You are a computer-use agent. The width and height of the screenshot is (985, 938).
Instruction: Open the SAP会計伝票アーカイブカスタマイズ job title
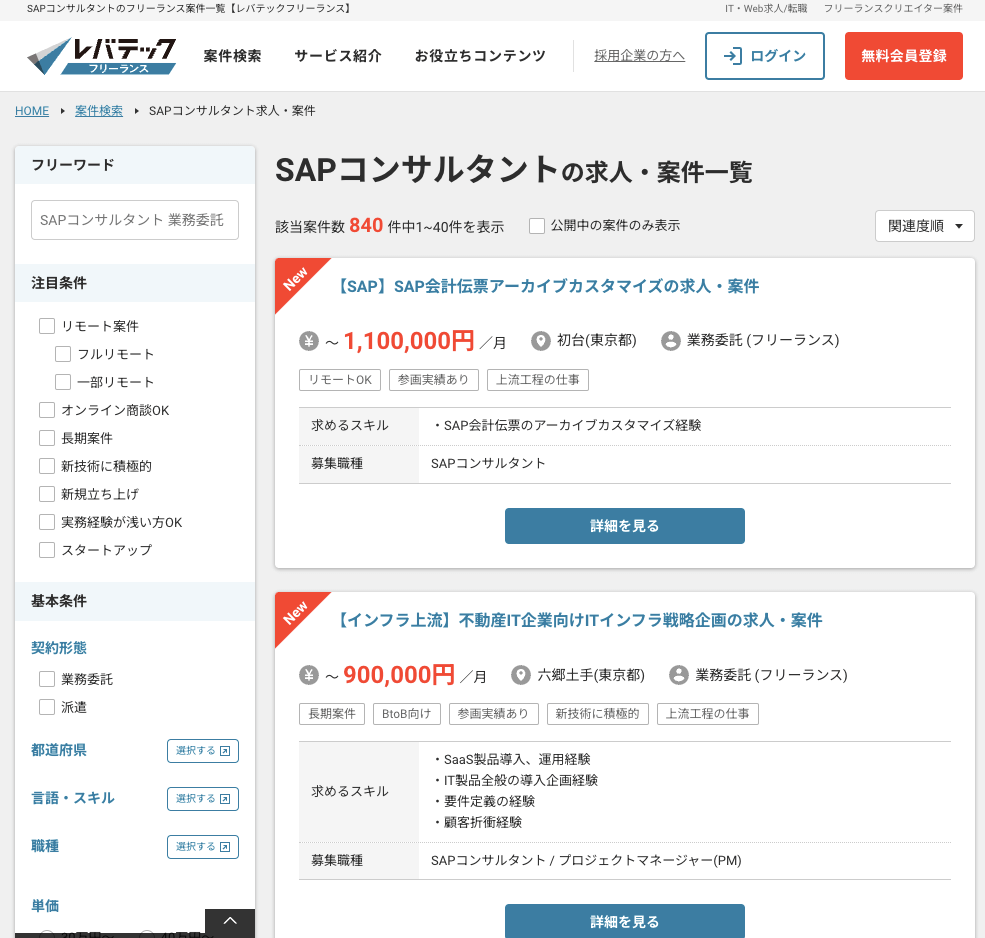point(546,286)
